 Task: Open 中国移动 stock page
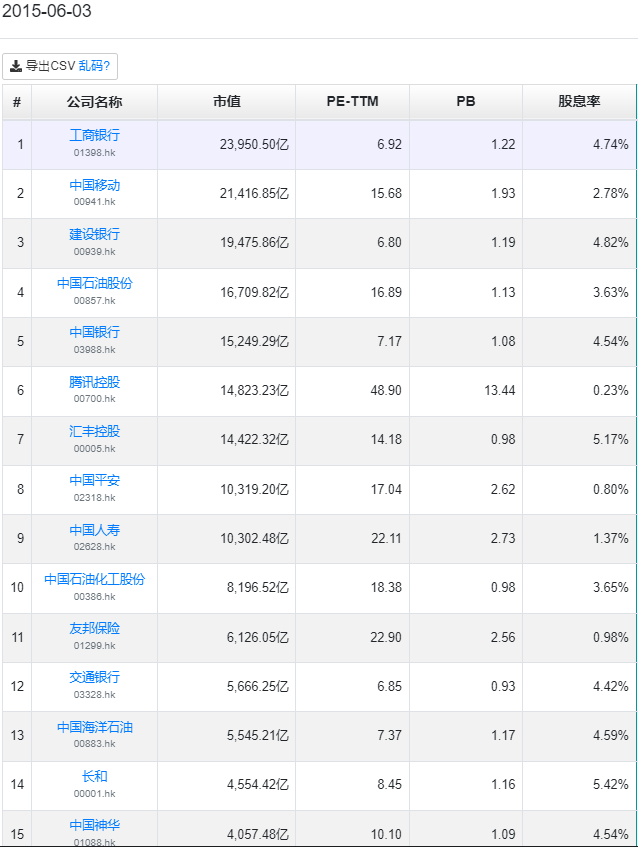click(x=94, y=185)
